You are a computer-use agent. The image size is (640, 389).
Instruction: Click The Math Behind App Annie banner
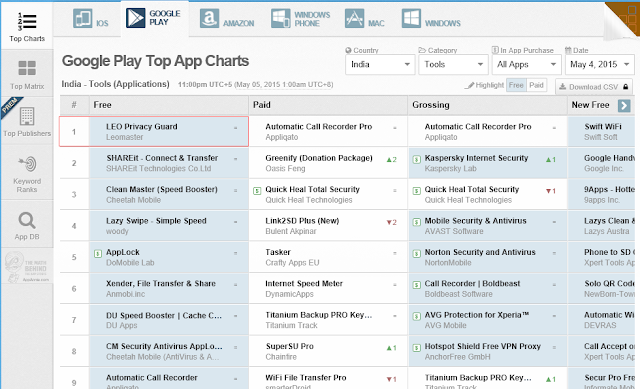27,267
